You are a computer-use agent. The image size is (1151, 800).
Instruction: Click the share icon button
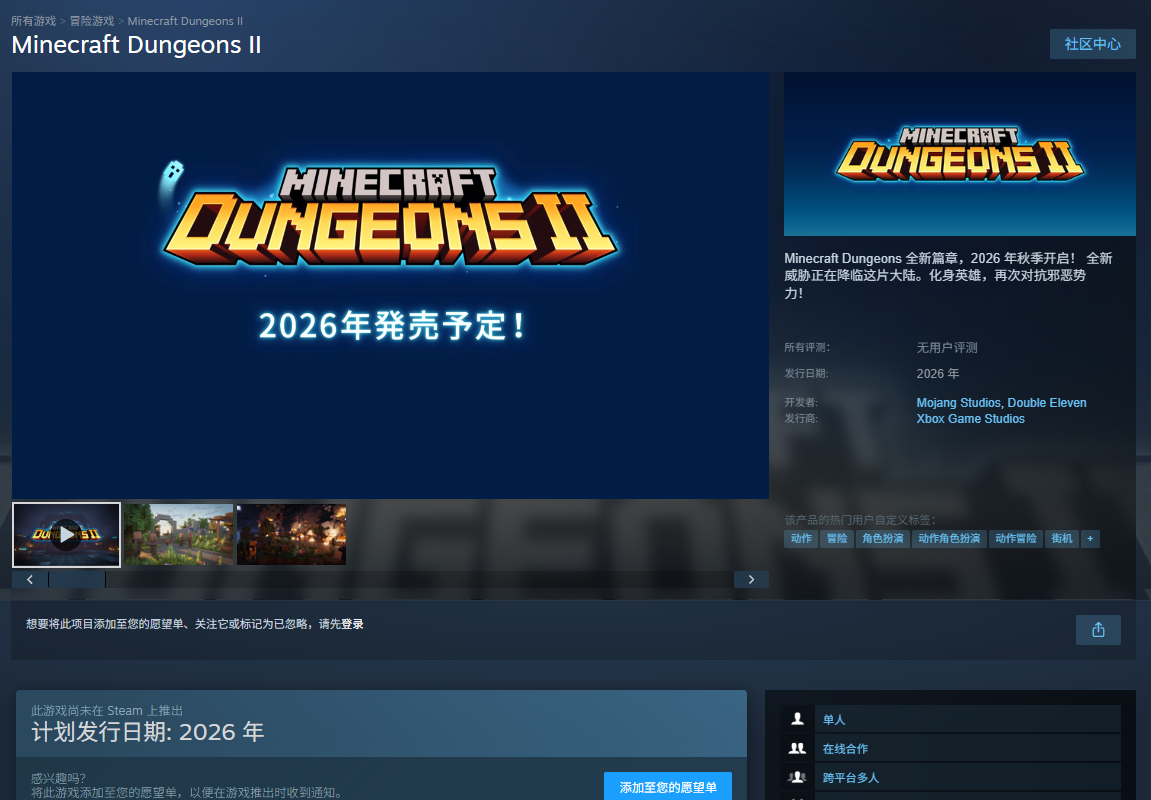pos(1098,630)
